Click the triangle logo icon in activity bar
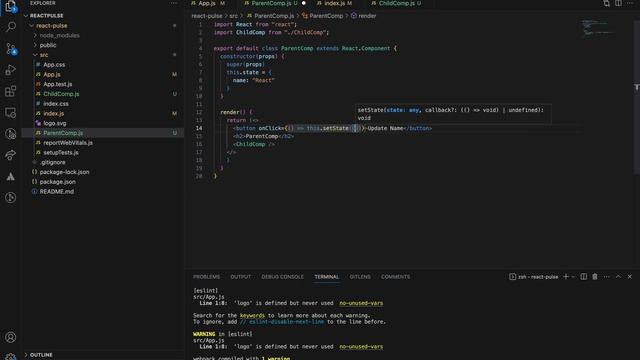Screen dimensions: 640x360 [x=11, y=176]
